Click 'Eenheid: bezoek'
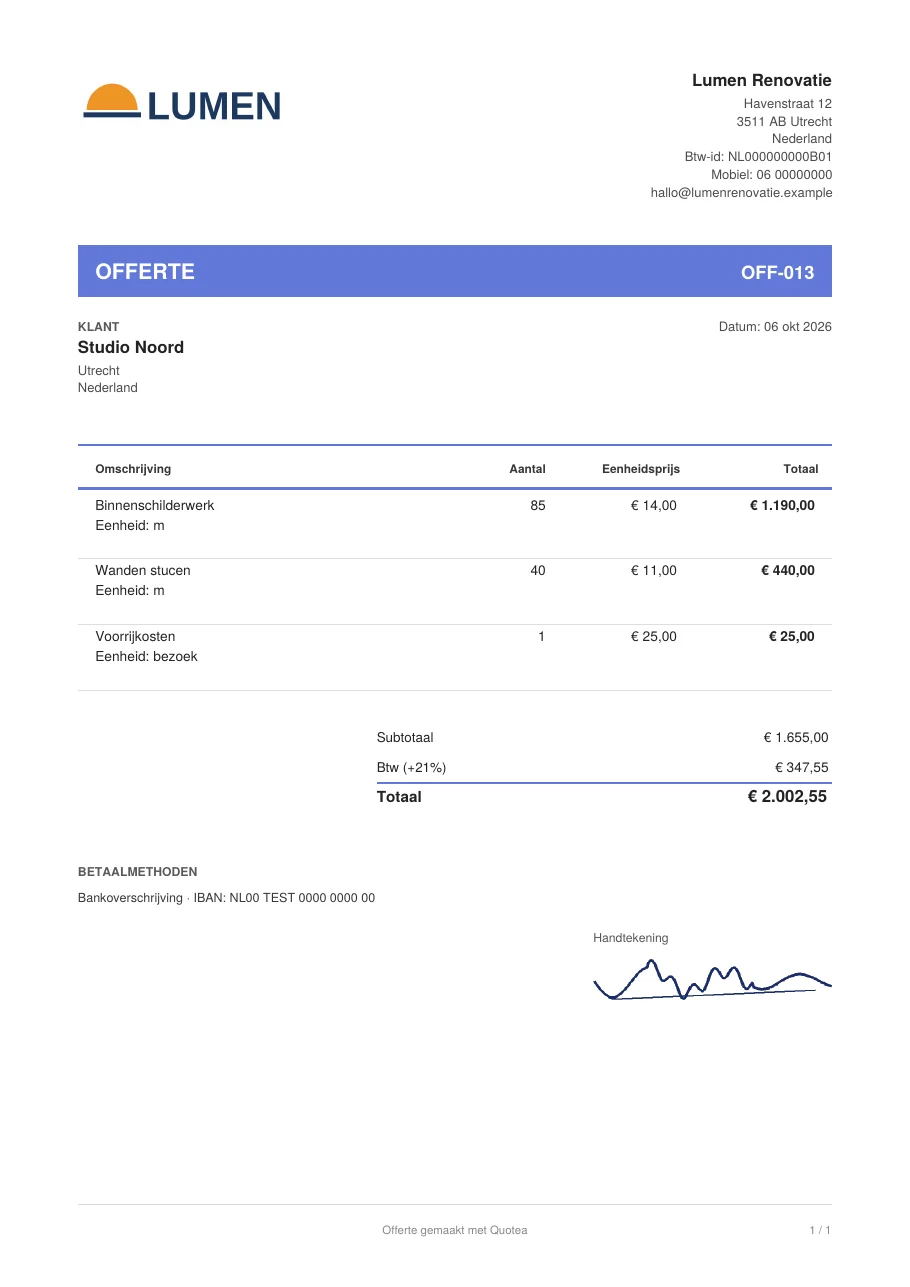 [147, 657]
